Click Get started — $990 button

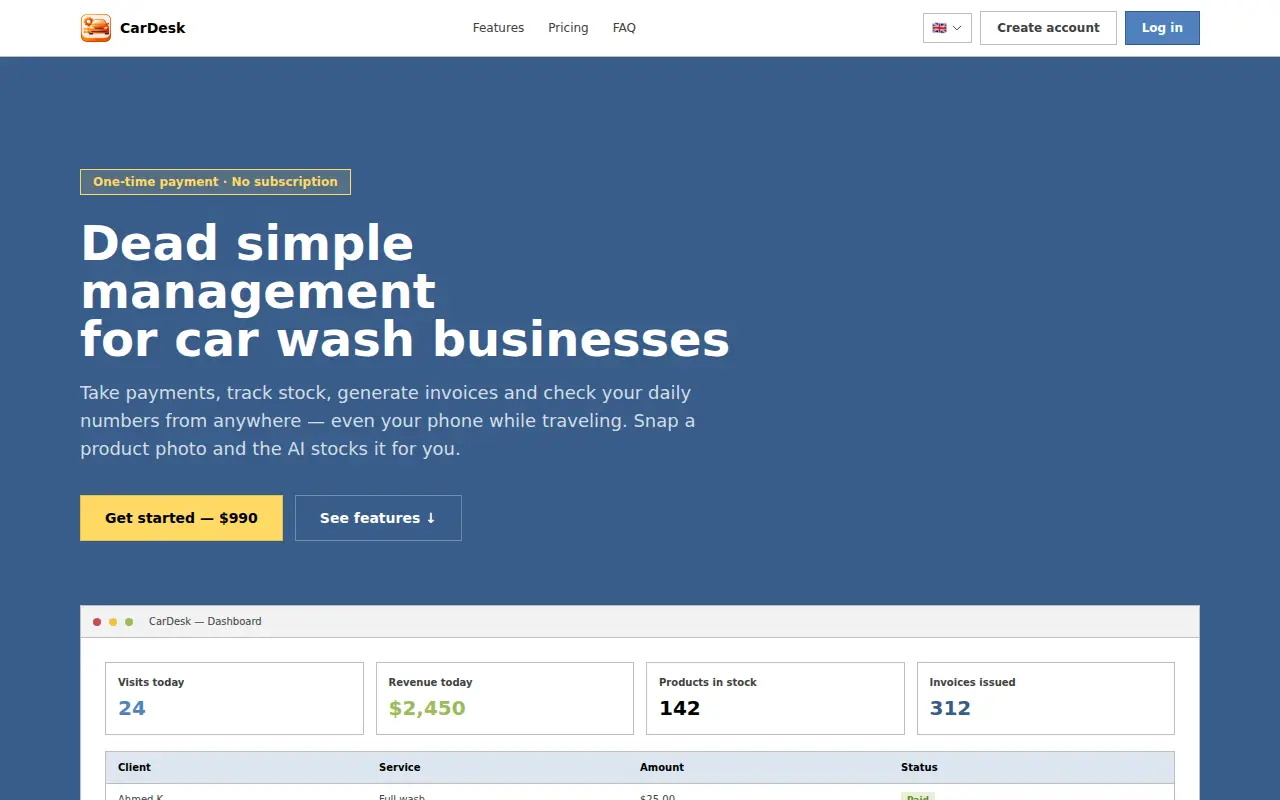[181, 518]
